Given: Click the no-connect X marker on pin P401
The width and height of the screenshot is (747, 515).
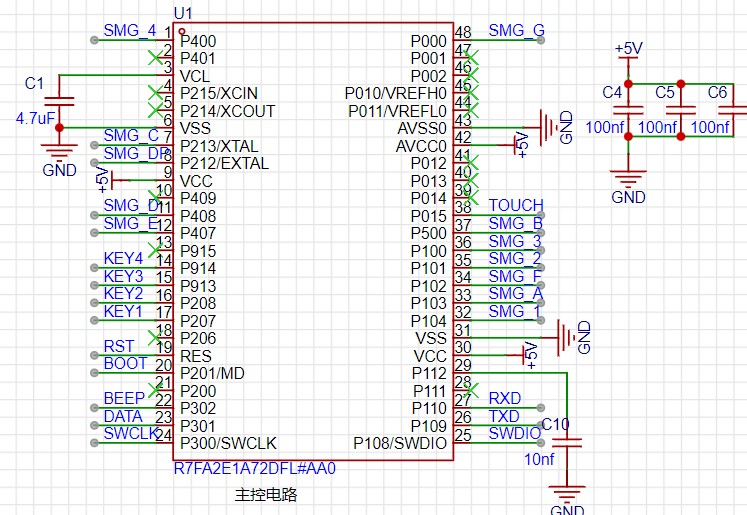Looking at the screenshot, I should pyautogui.click(x=153, y=58).
